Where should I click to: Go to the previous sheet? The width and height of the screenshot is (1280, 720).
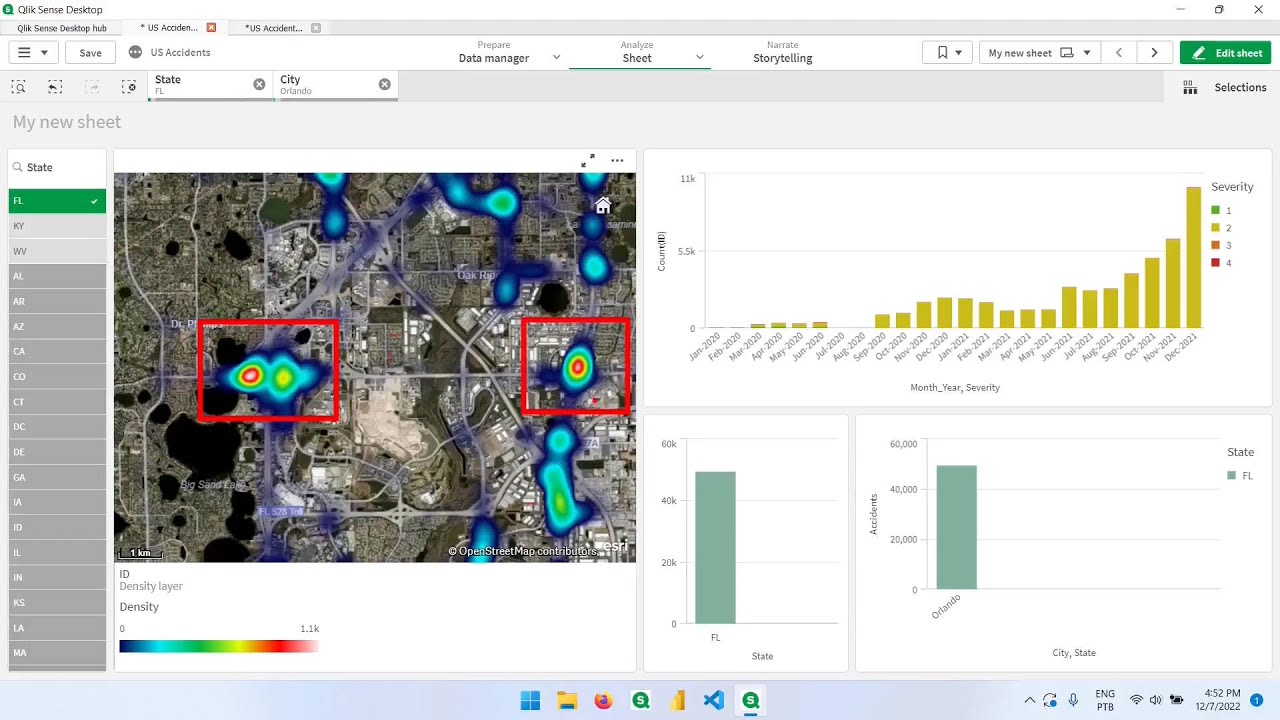1119,53
